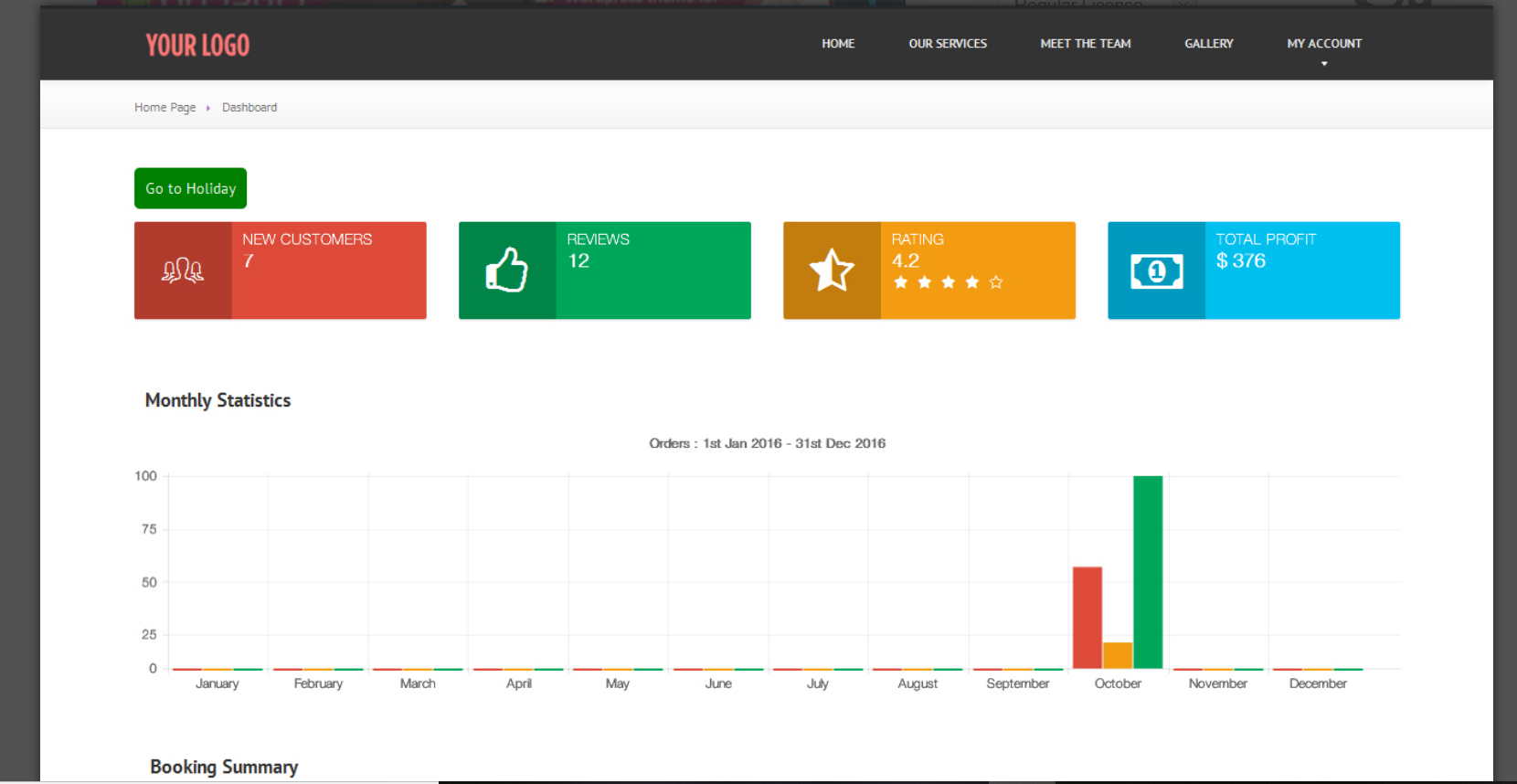Click the first filled rating star
This screenshot has width=1517, height=784.
coord(901,282)
